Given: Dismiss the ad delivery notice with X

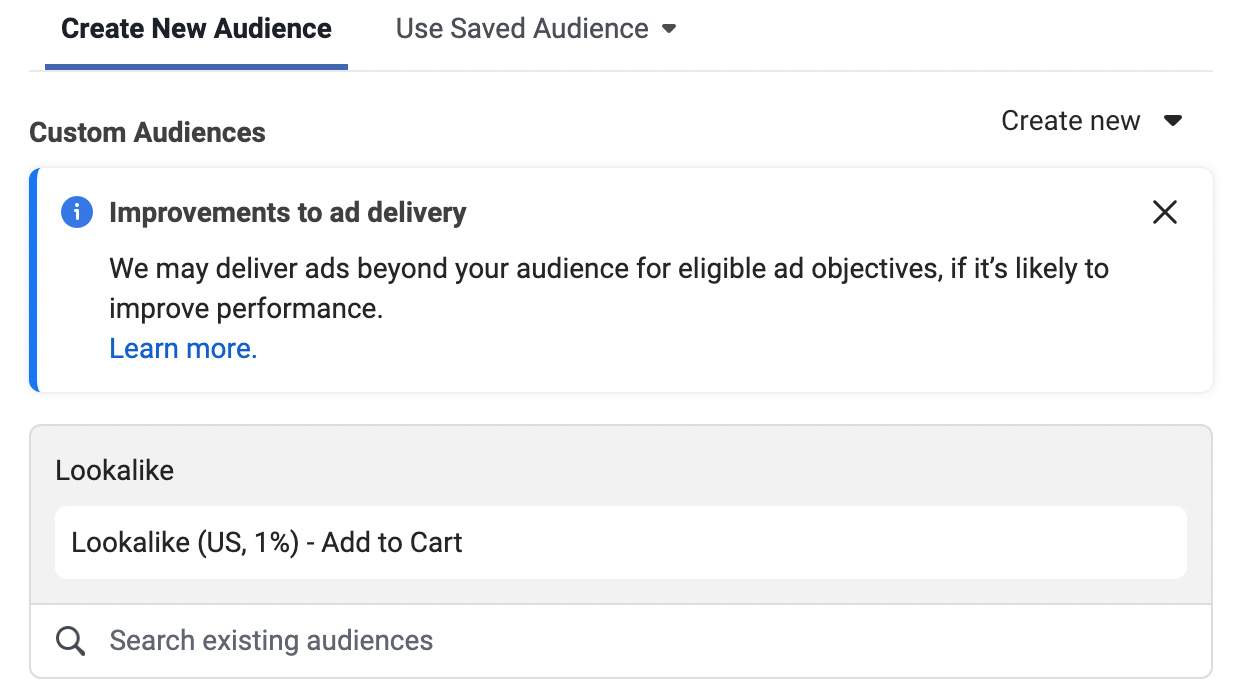Looking at the screenshot, I should tap(1165, 212).
